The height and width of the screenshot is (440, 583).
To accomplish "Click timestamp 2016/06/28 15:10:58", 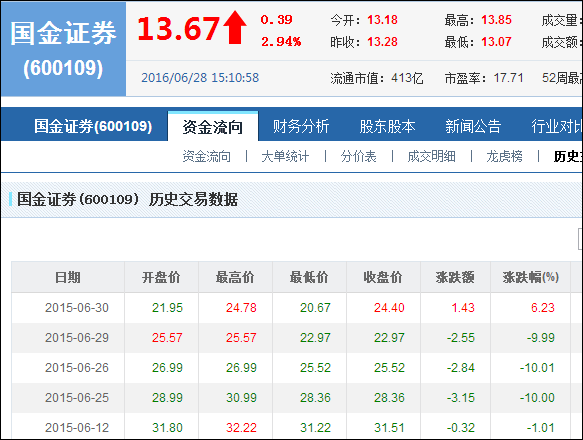I will point(200,78).
